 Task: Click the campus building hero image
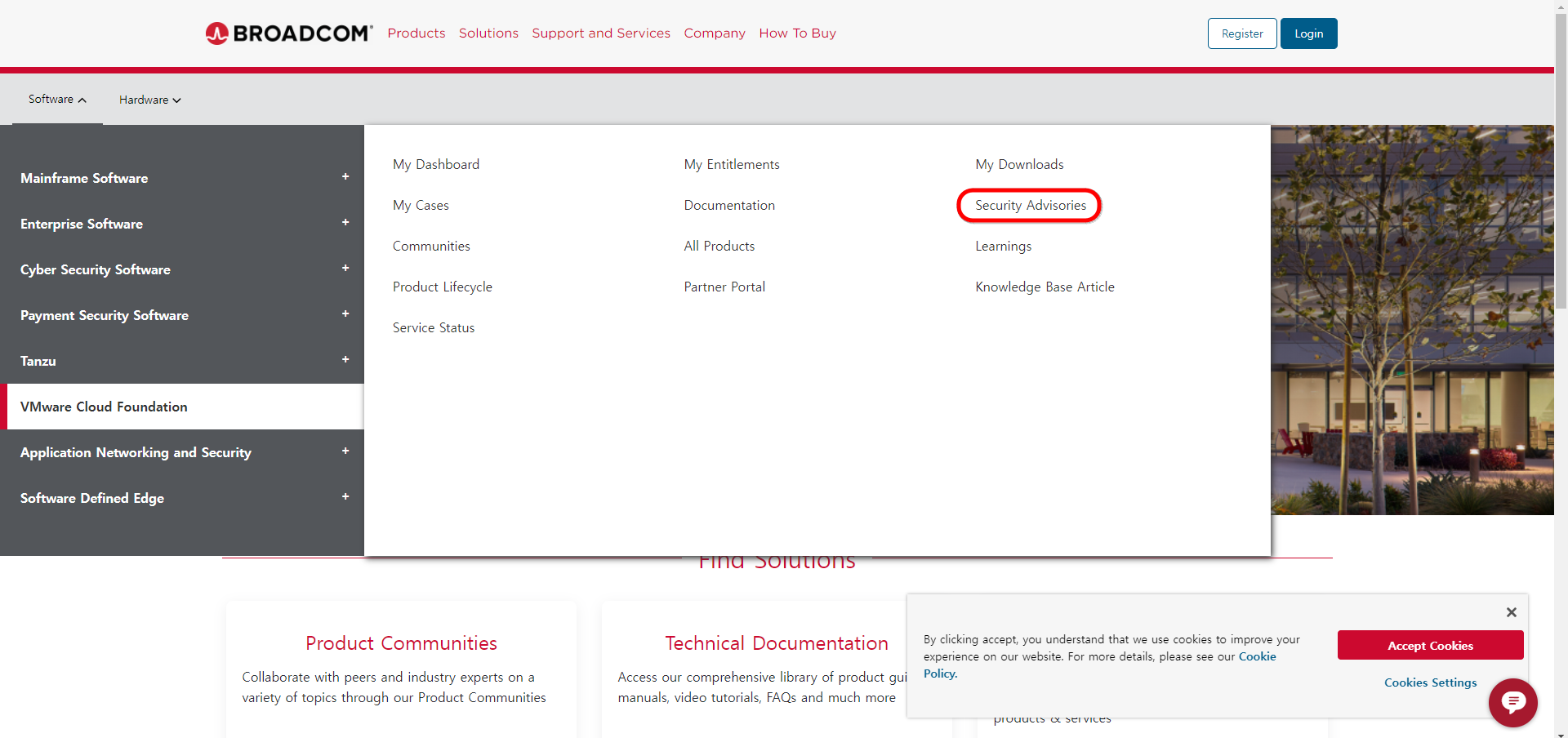tap(1412, 320)
